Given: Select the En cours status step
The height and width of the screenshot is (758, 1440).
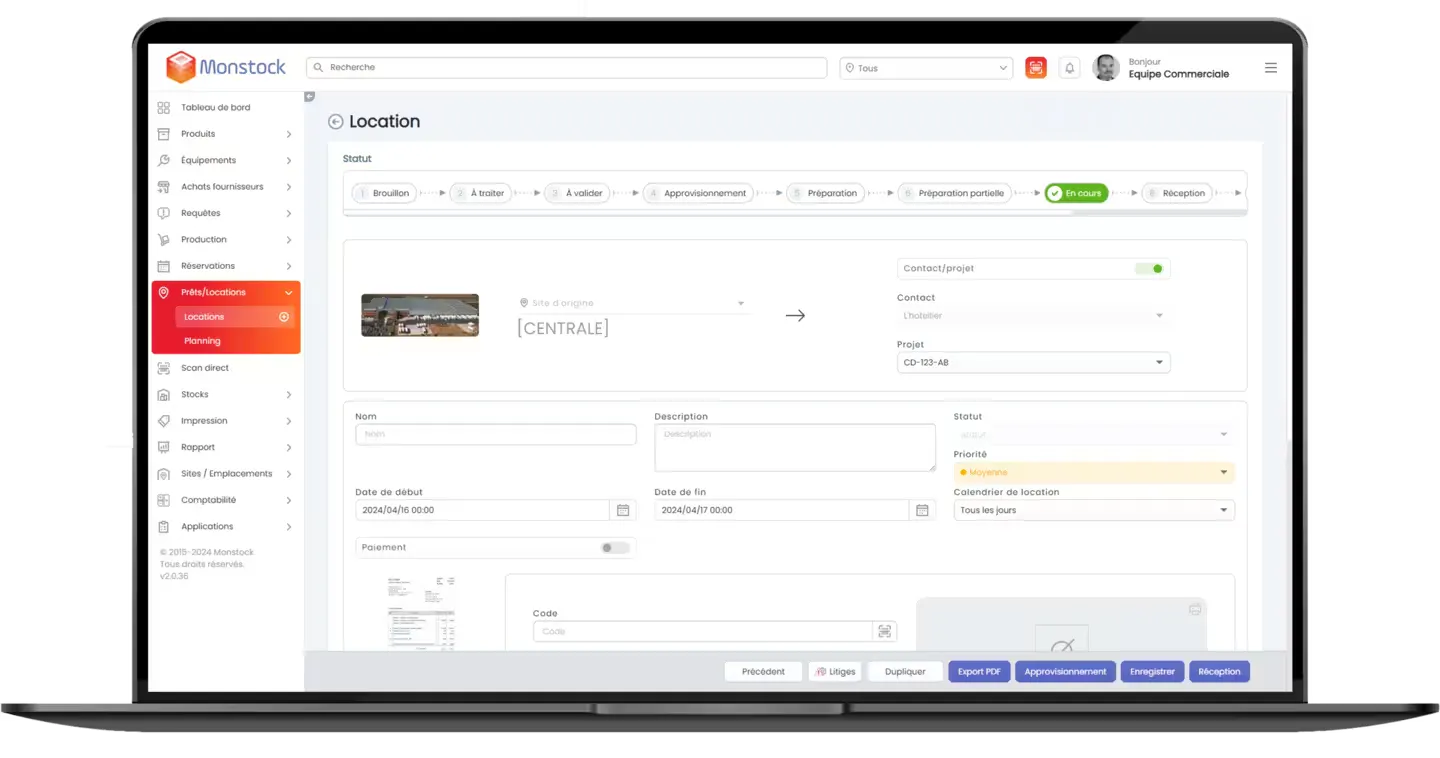Looking at the screenshot, I should [1076, 193].
